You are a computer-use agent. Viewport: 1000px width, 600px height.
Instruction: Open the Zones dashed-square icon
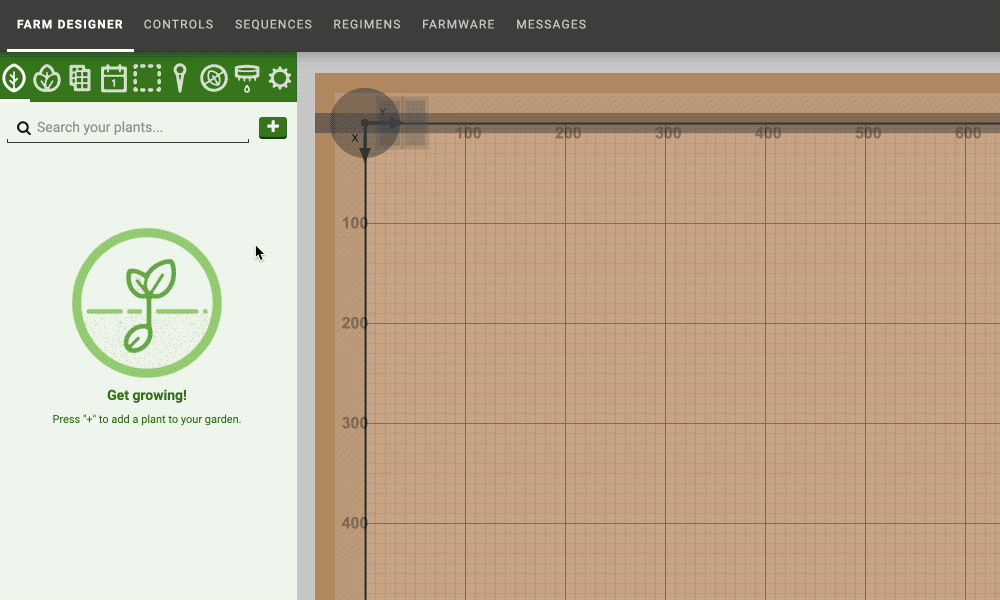click(x=147, y=78)
